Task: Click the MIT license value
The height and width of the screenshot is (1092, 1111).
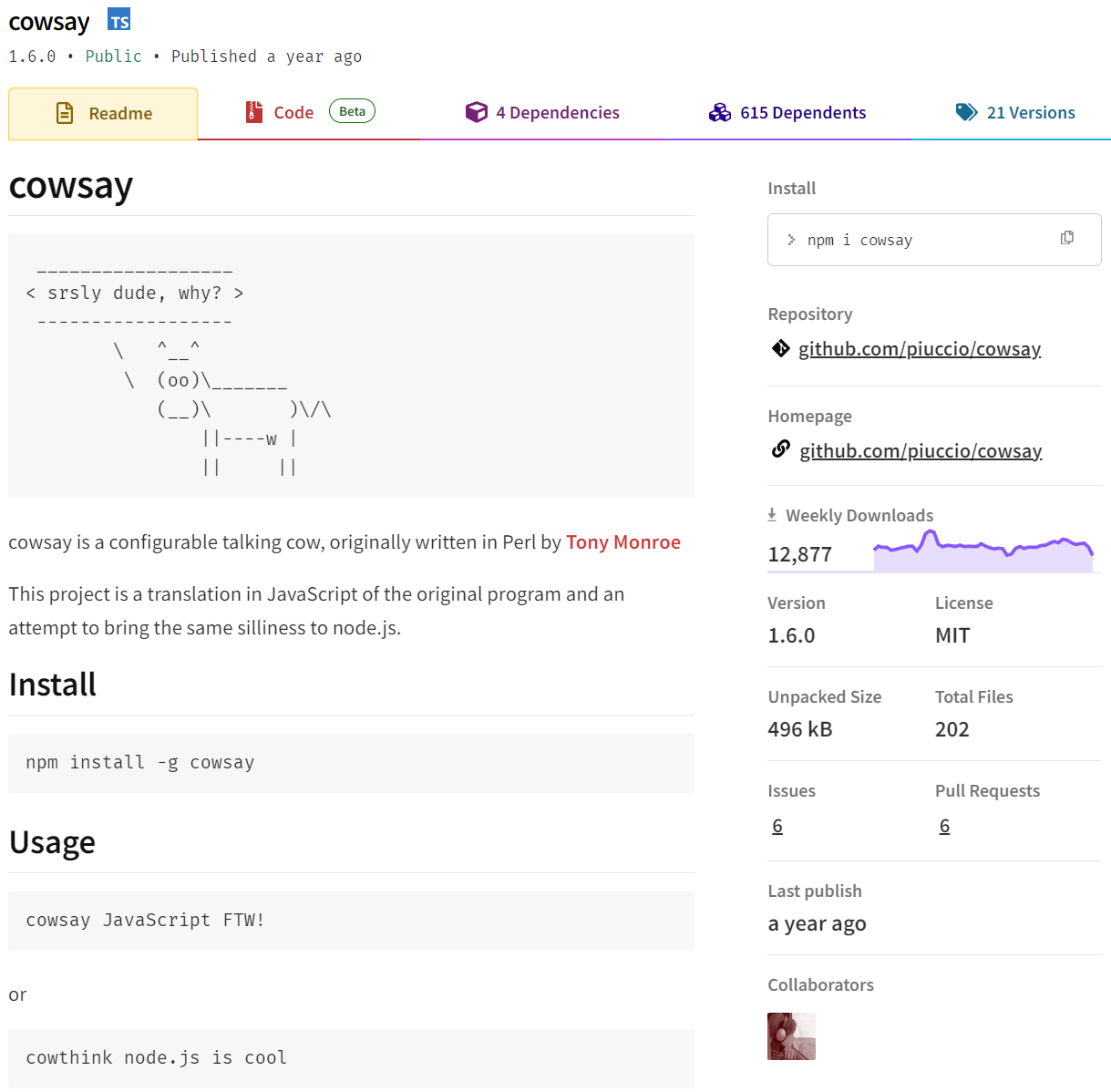Action: point(952,635)
